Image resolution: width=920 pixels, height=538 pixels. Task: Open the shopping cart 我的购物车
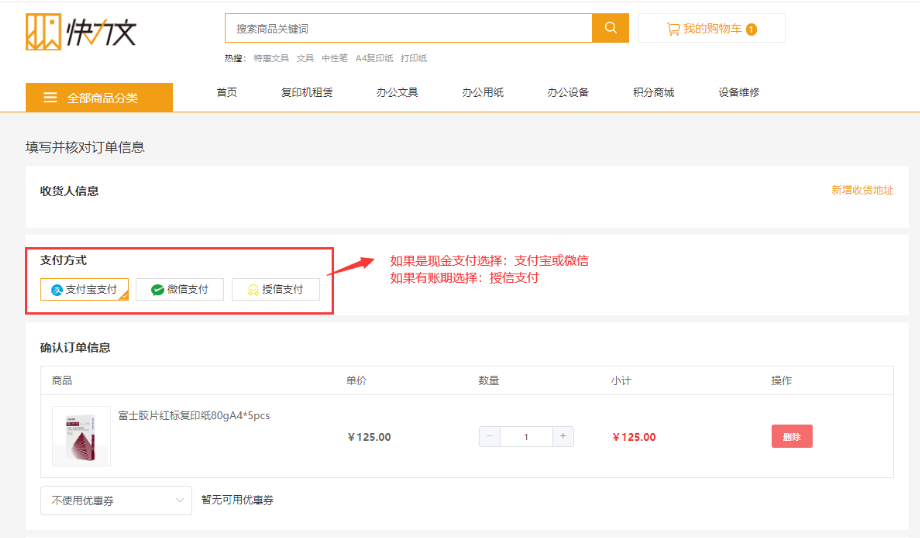(711, 29)
